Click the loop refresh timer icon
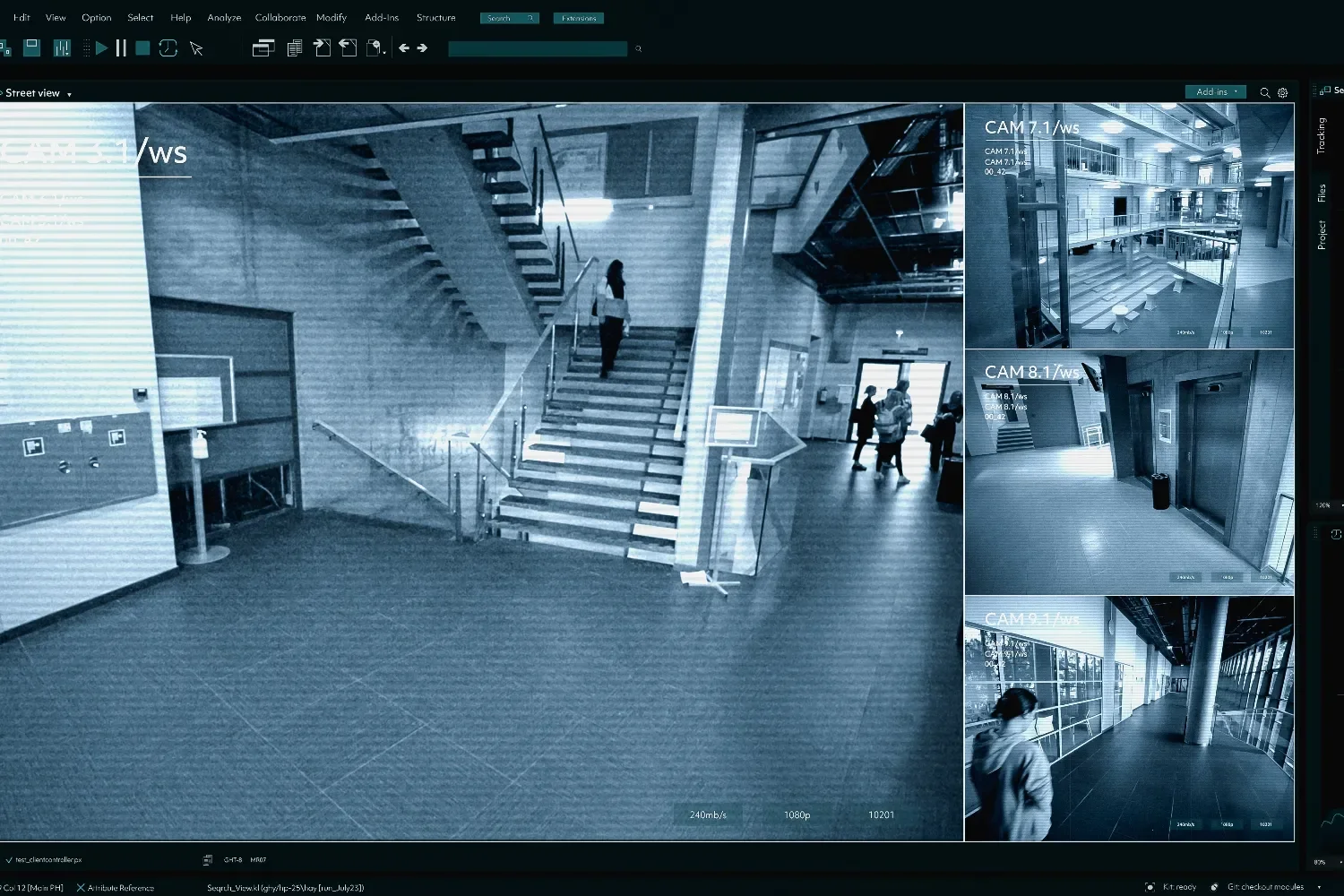Image resolution: width=1344 pixels, height=896 pixels. (168, 48)
